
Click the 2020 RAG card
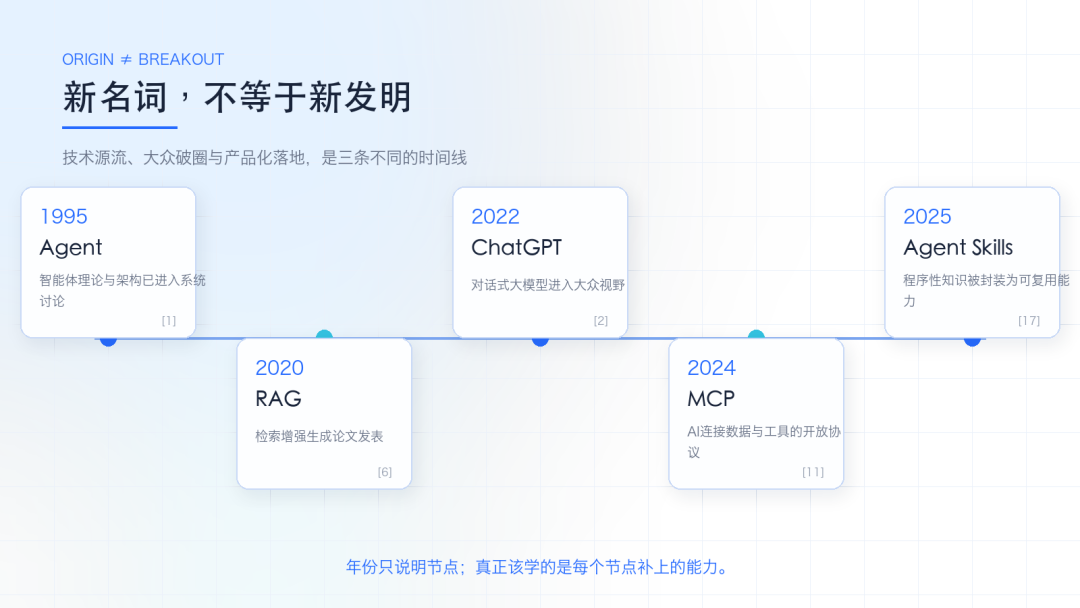(324, 413)
